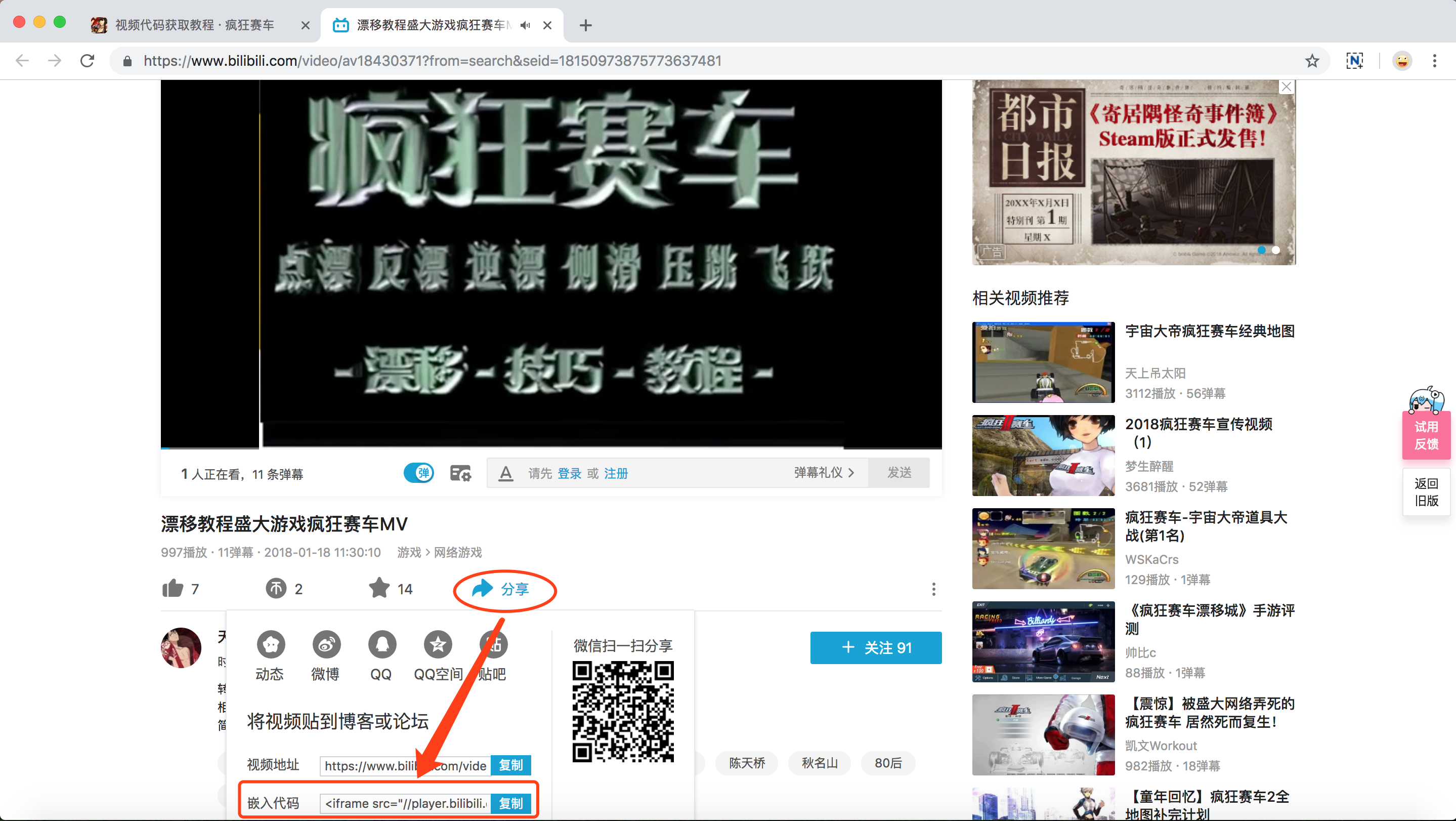Click the share arrow icon
The image size is (1456, 821).
coord(482,589)
